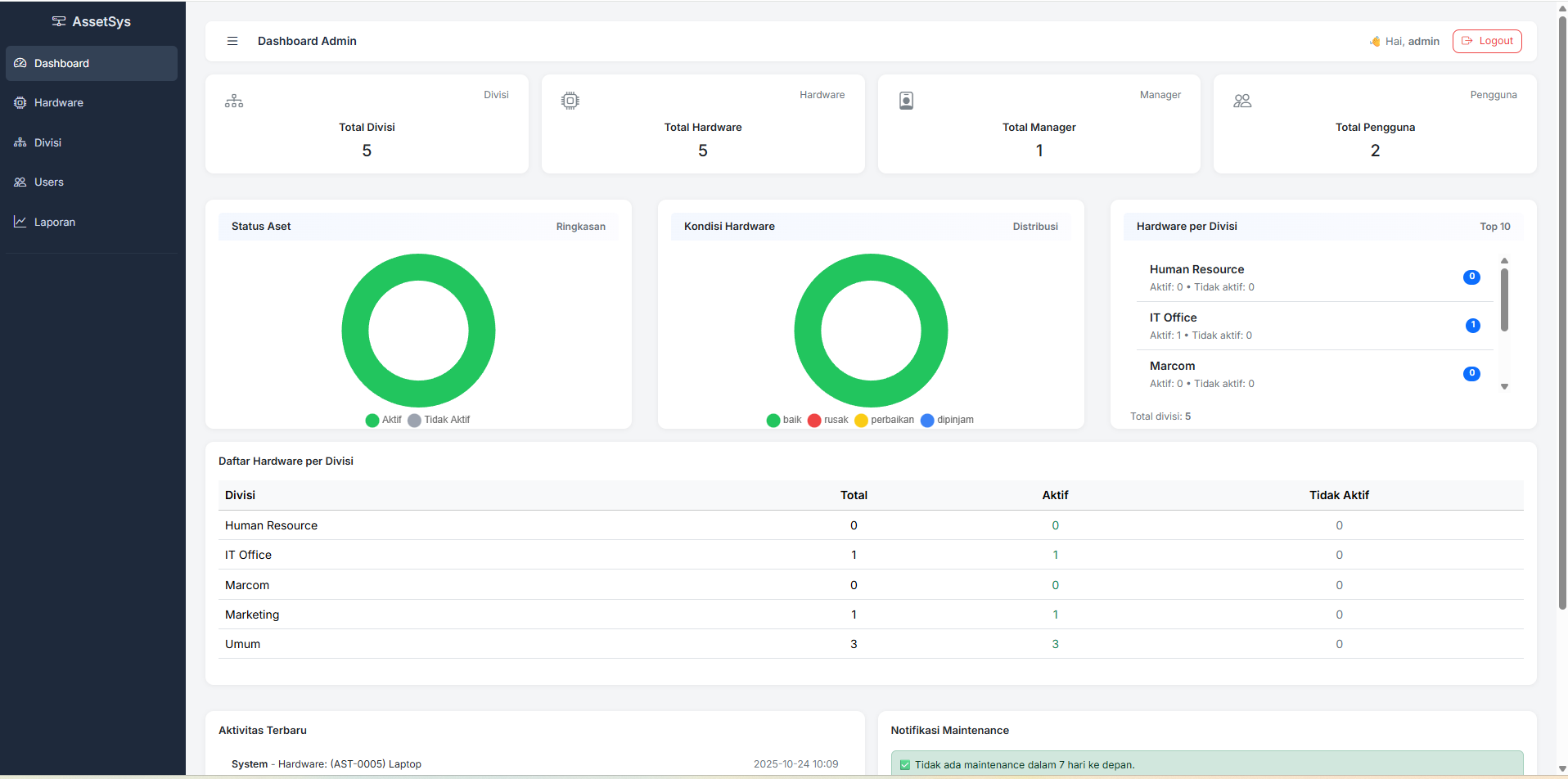Click the maintenance notification check icon
Viewport: 1568px width, 779px height.
tap(905, 765)
